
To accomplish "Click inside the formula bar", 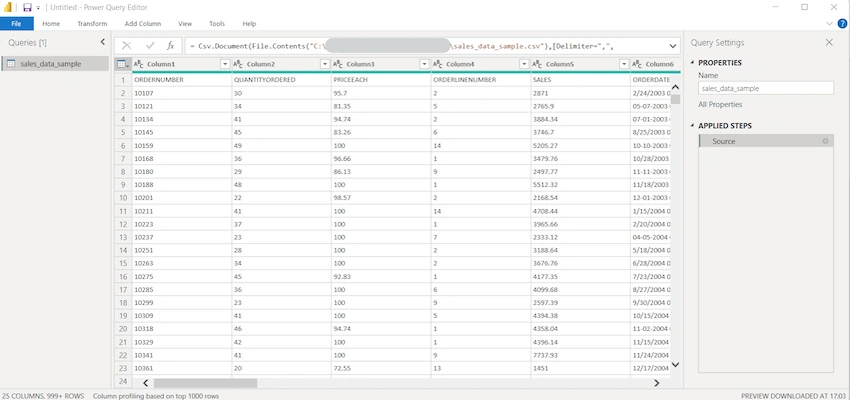I will (x=426, y=46).
